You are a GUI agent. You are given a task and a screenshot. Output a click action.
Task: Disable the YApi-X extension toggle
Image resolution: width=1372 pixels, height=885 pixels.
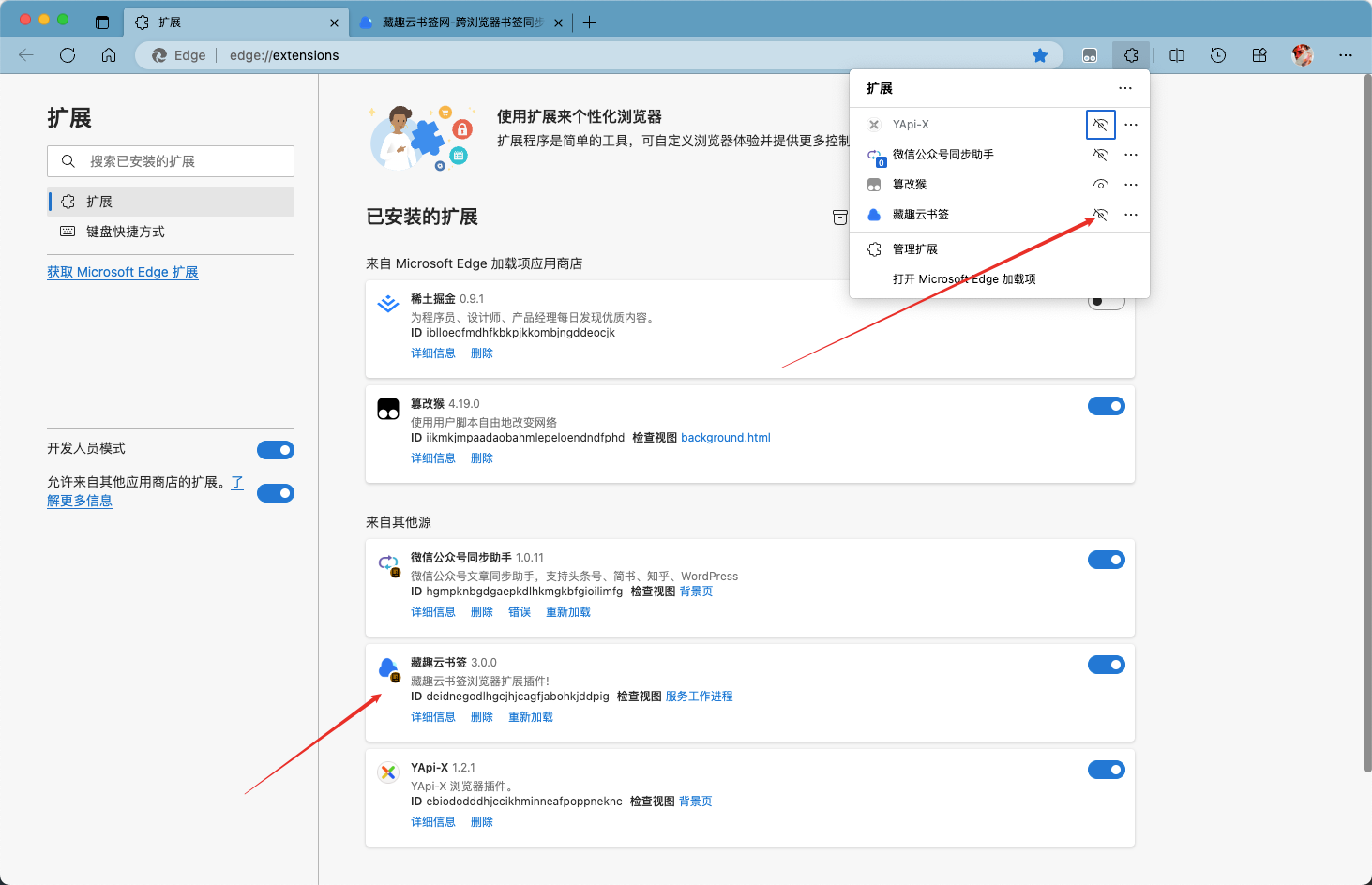point(1106,770)
